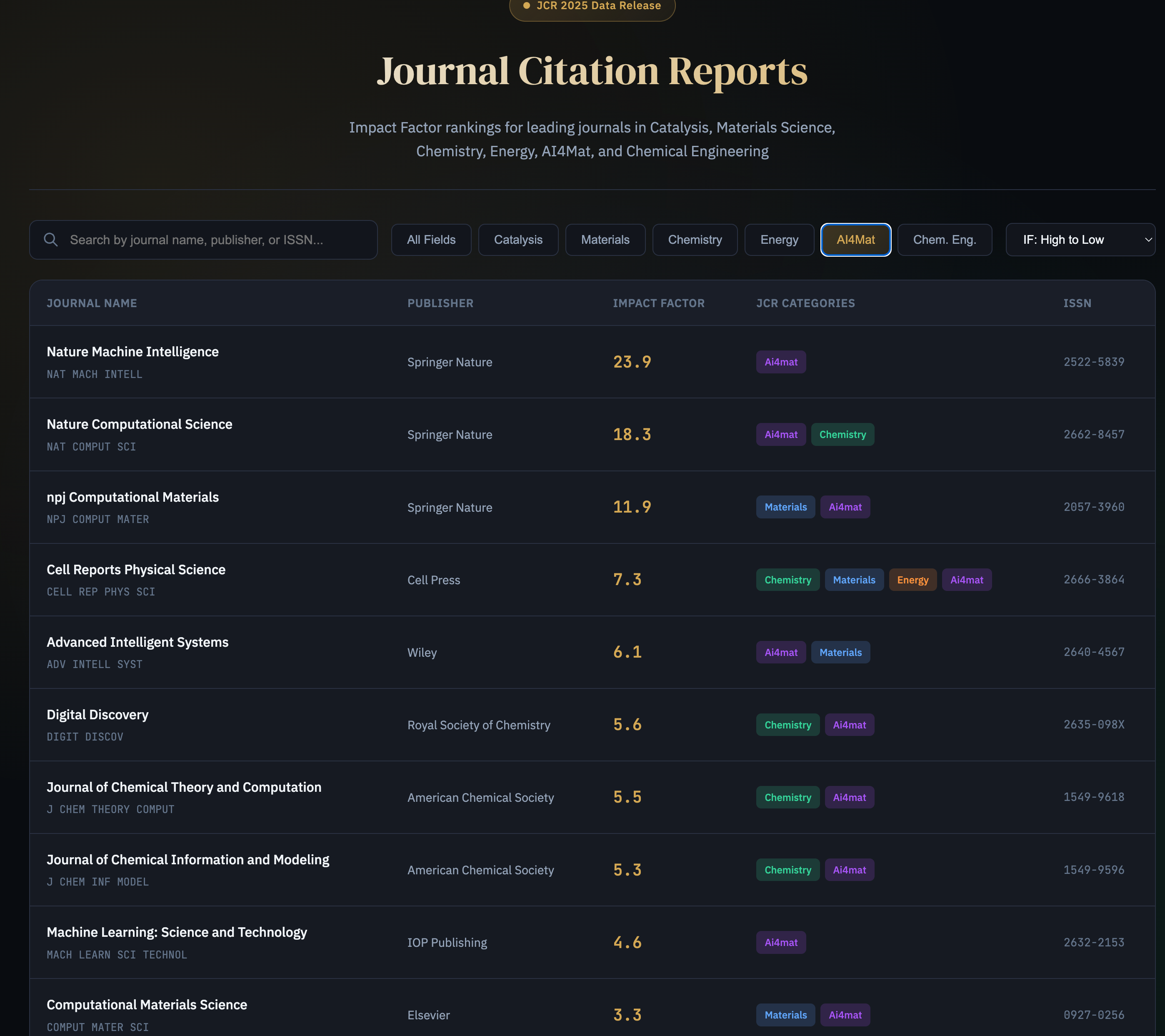Open the Journal Name column header options

coord(92,303)
